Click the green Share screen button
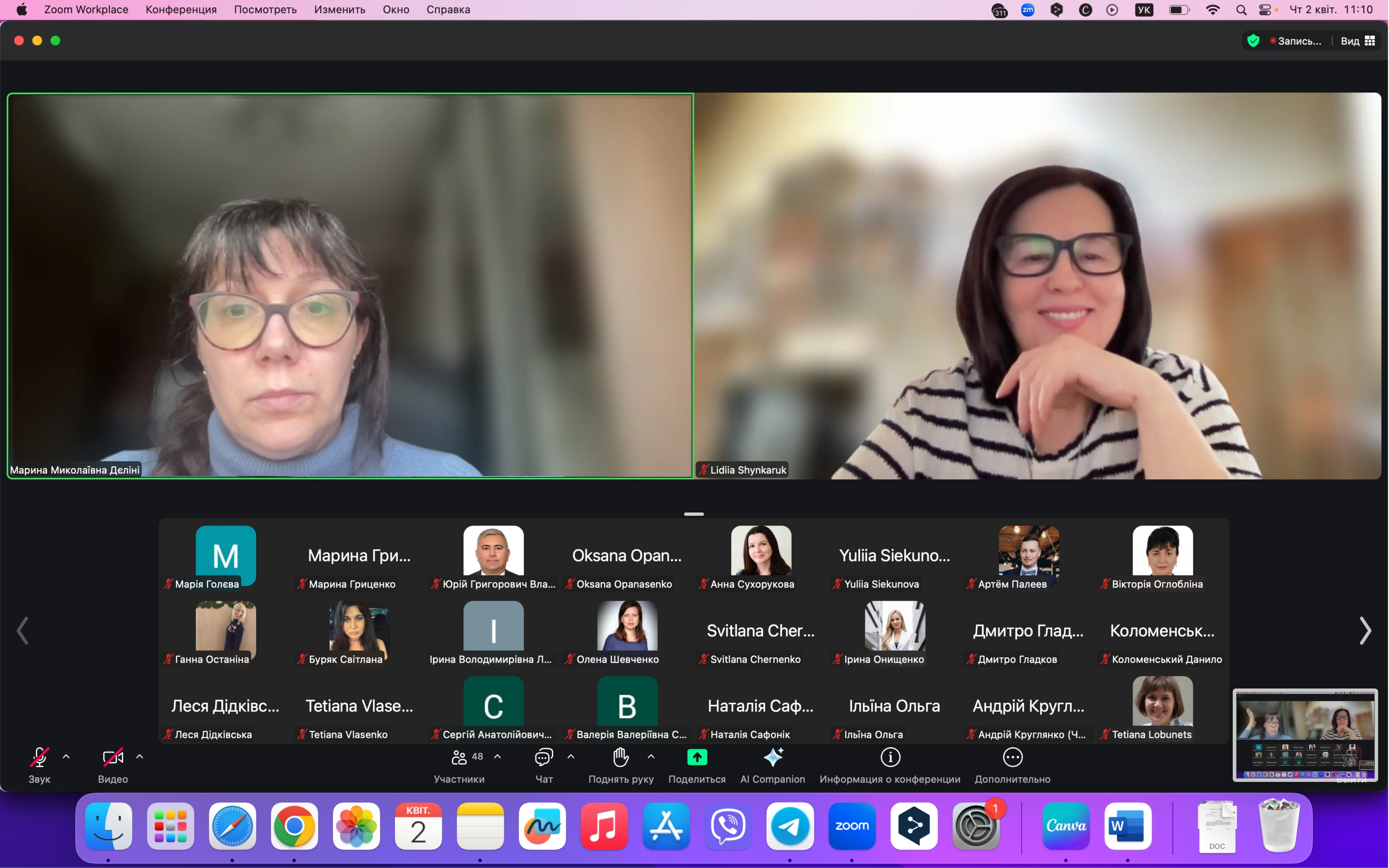 pyautogui.click(x=697, y=758)
